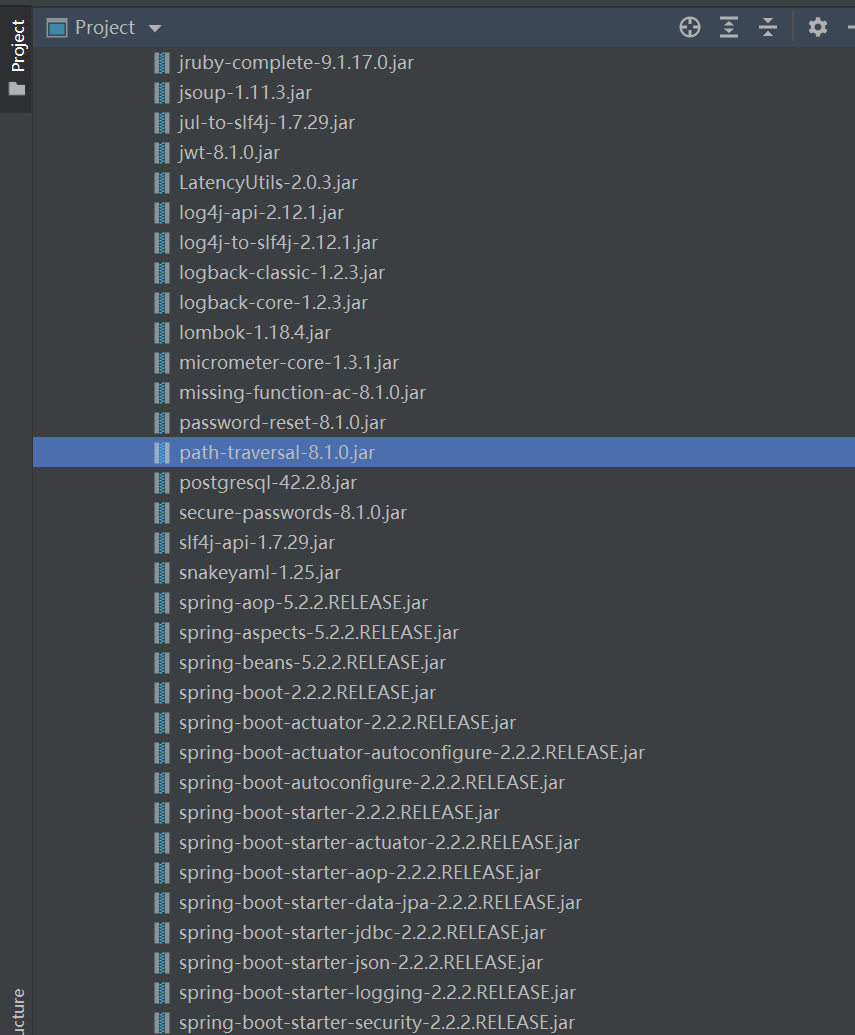Click jar icon of jruby-complete-9.1.17.0.jar

coord(162,63)
